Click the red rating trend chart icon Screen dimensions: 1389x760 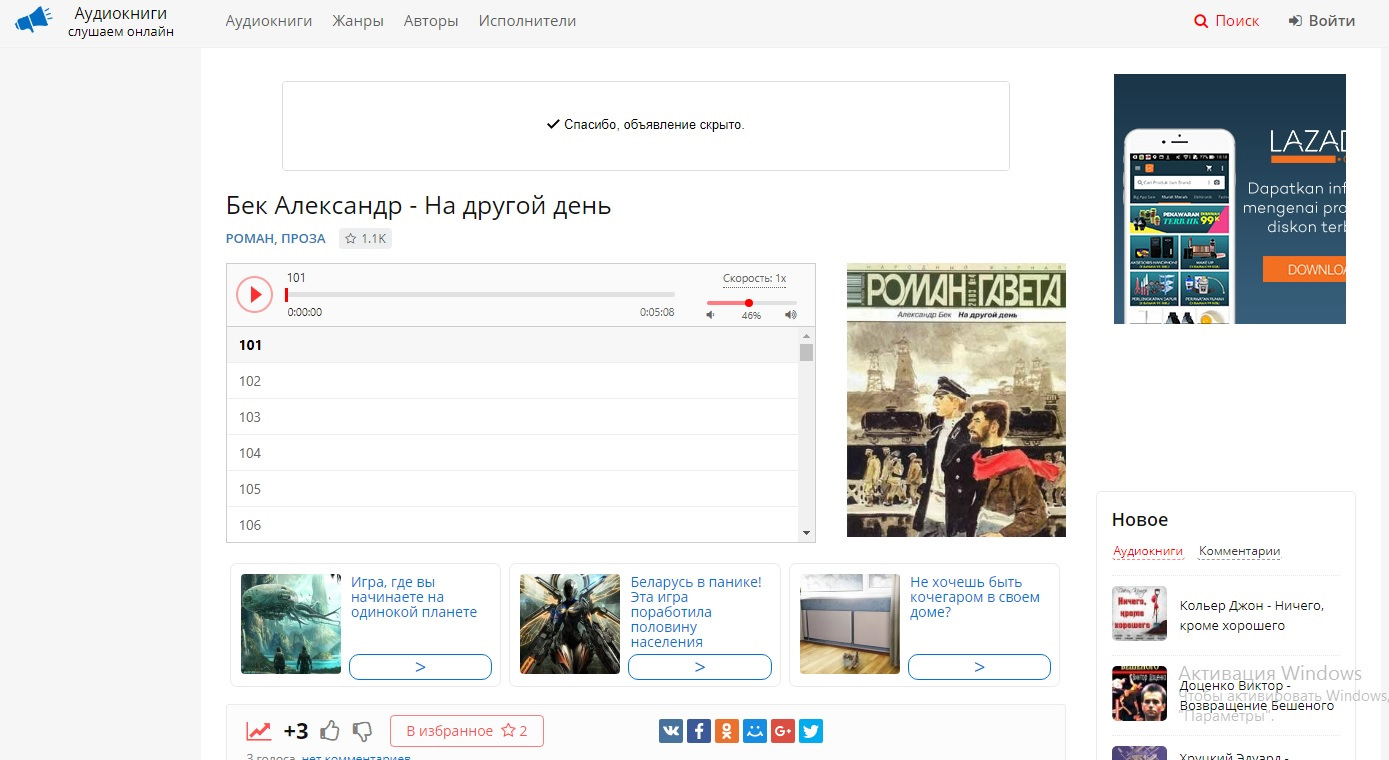click(x=259, y=731)
